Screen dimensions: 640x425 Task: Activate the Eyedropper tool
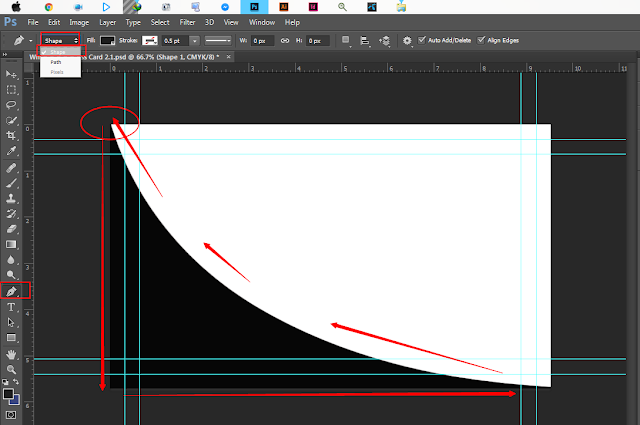[11, 151]
